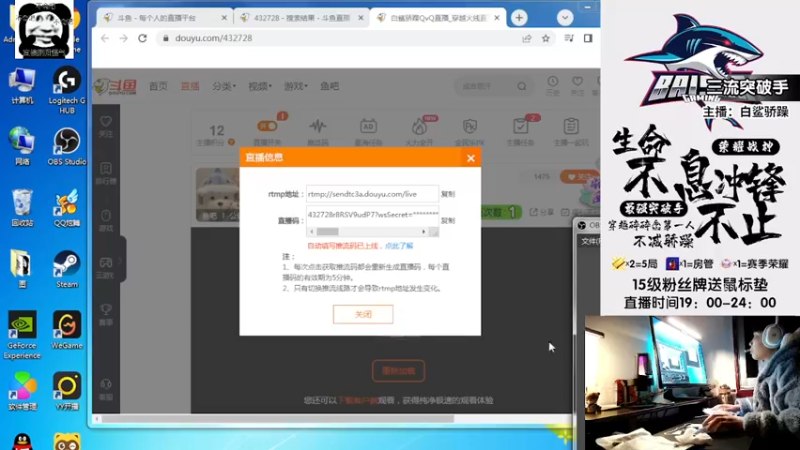Open the 火力全开 flame icon
Image resolution: width=800 pixels, height=450 pixels.
(419, 132)
